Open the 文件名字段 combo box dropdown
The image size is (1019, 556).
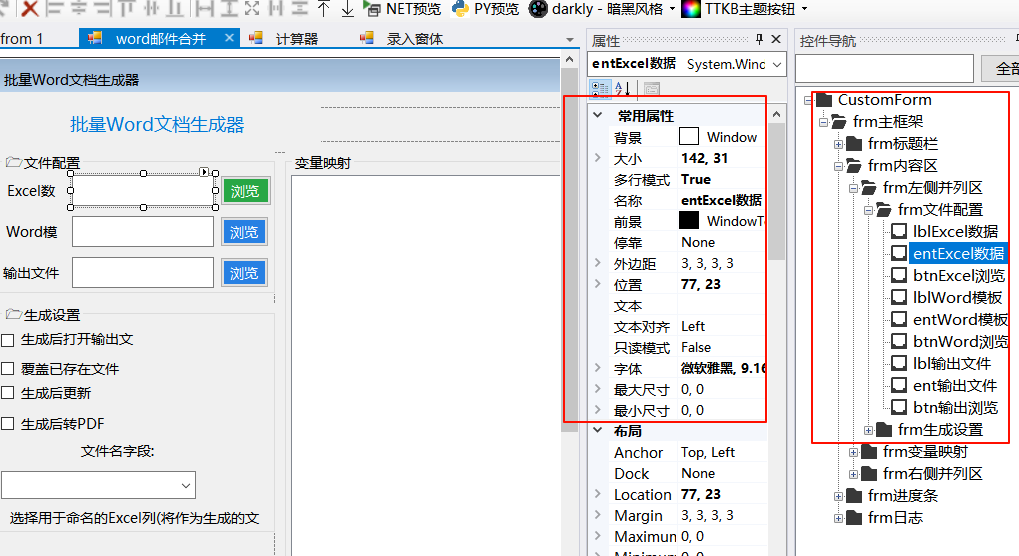point(186,485)
